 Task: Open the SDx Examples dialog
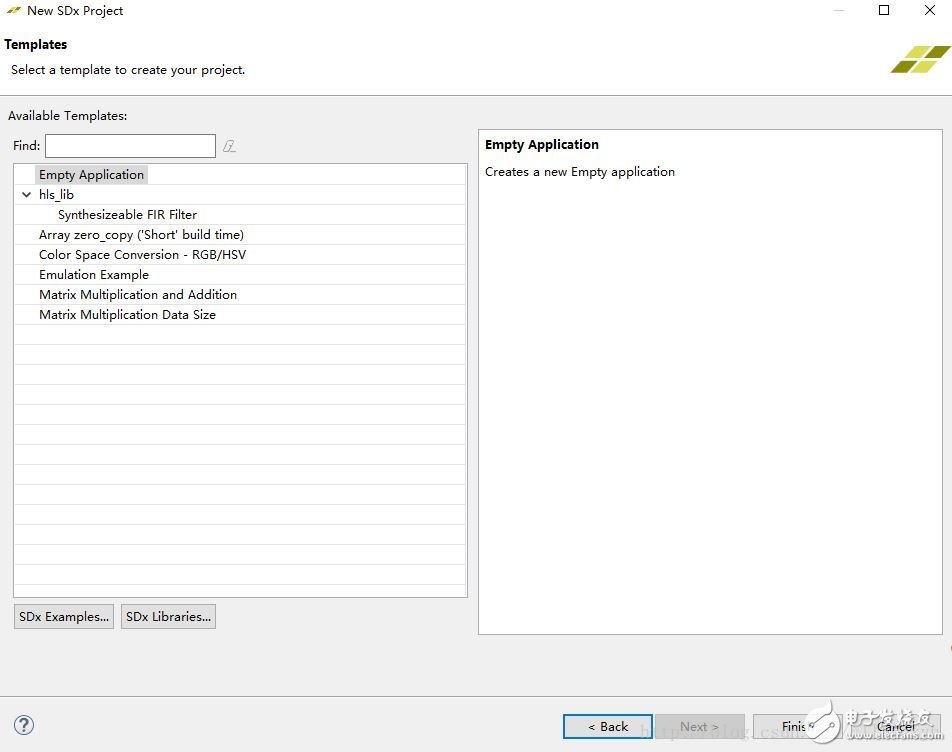(64, 617)
